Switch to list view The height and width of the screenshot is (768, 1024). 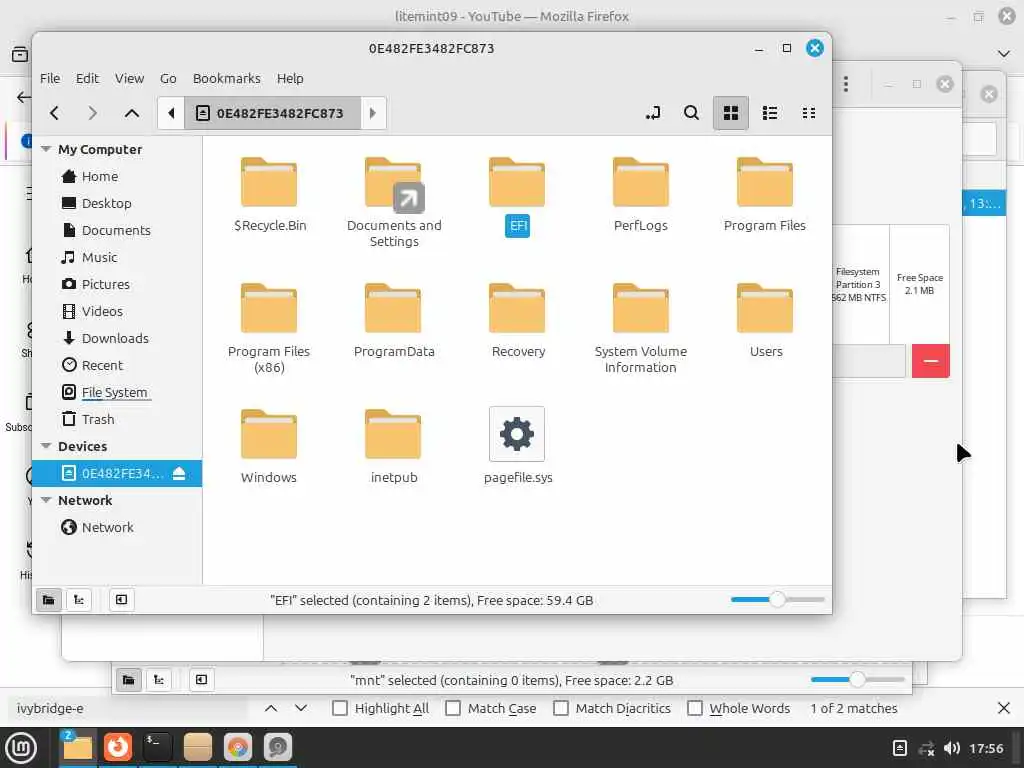(x=770, y=113)
